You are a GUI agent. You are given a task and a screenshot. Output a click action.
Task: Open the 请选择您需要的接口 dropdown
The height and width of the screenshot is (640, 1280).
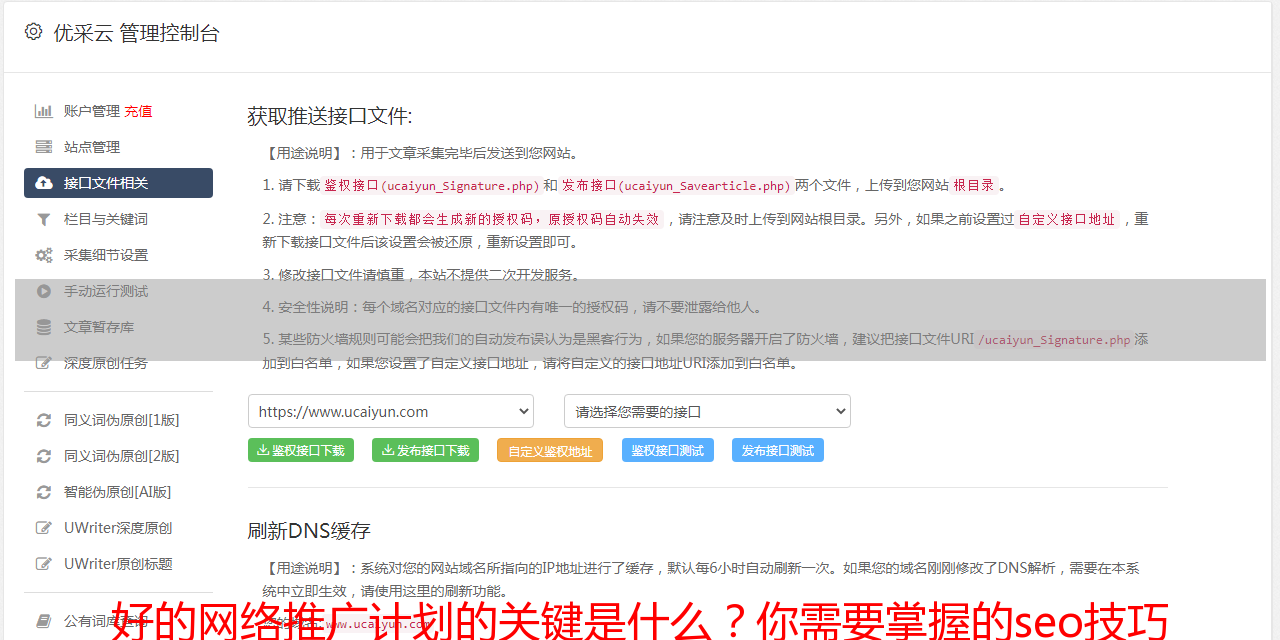708,411
